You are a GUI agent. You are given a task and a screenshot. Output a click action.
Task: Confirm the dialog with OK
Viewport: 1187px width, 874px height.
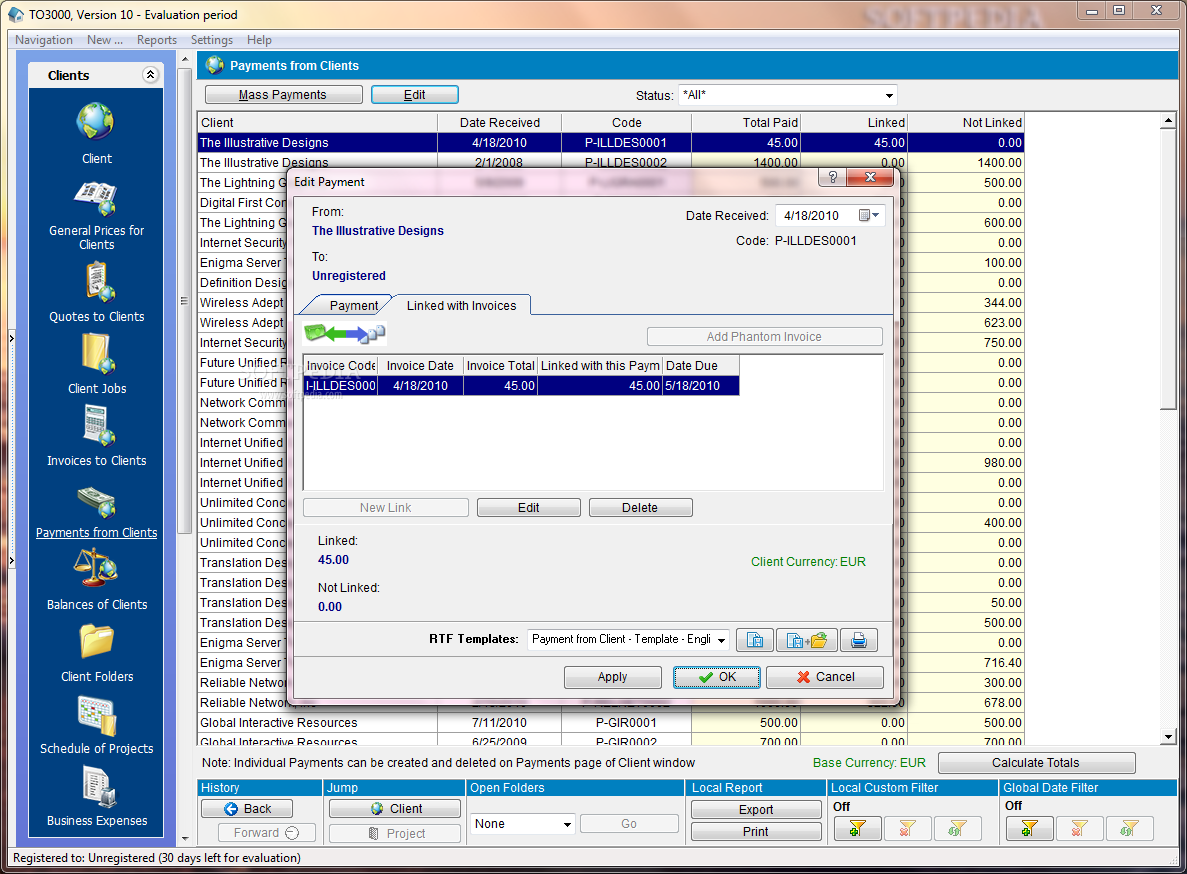click(x=717, y=677)
